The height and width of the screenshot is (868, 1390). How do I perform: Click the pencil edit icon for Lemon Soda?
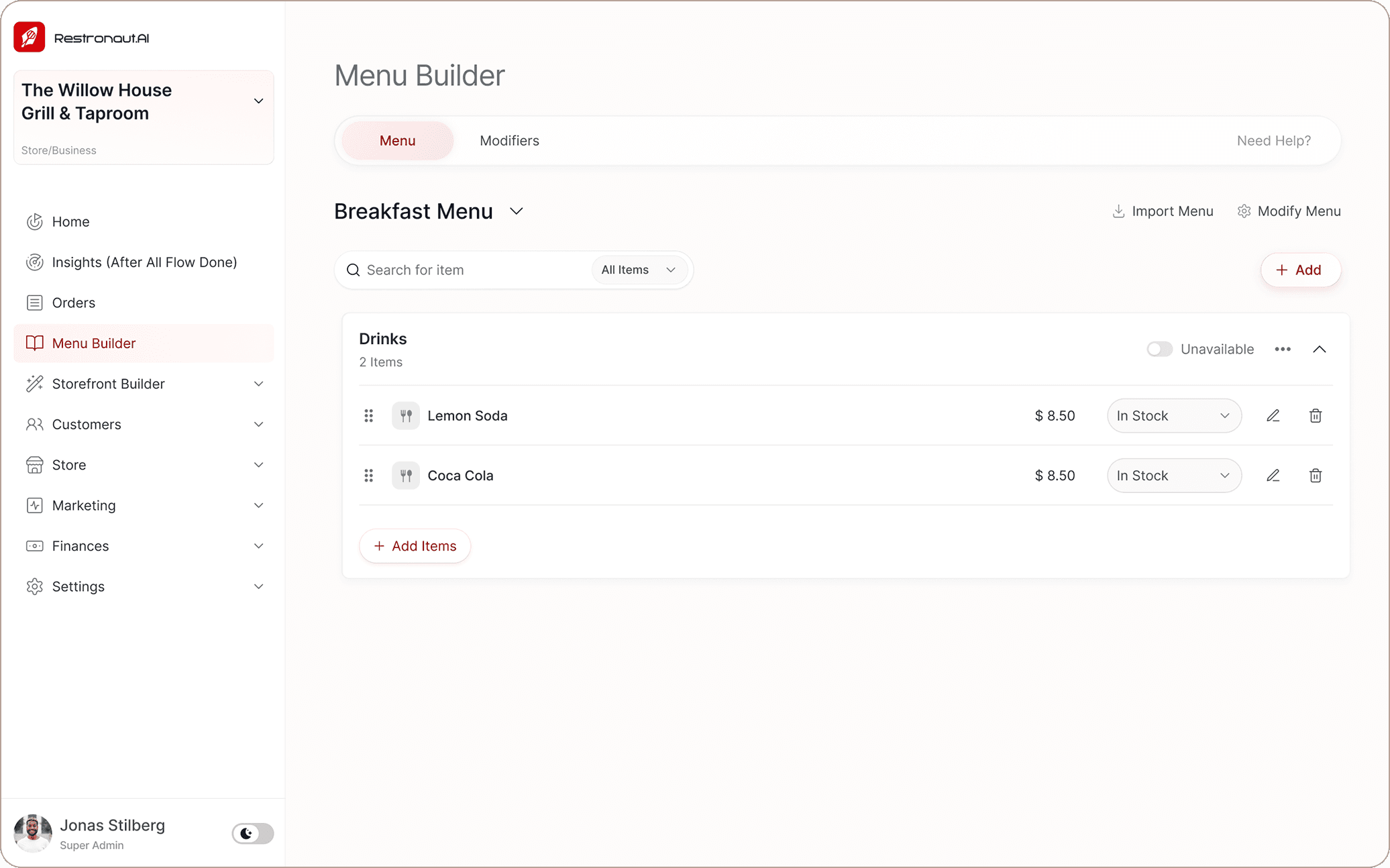(1273, 416)
